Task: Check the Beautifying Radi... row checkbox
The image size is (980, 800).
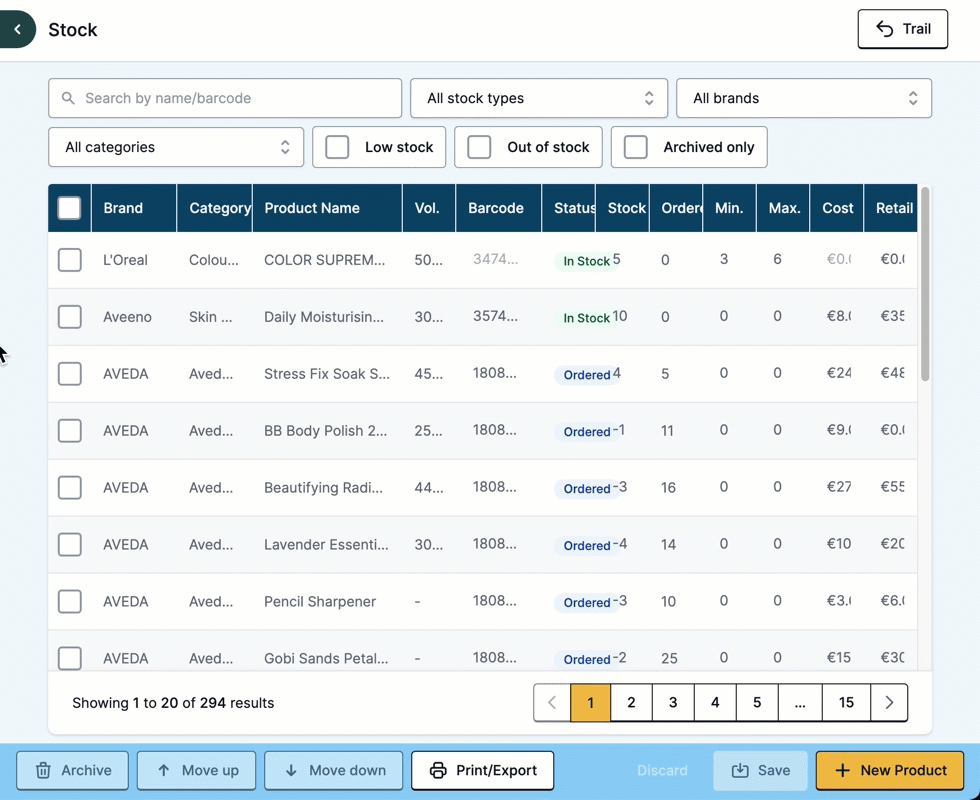Action: click(69, 488)
